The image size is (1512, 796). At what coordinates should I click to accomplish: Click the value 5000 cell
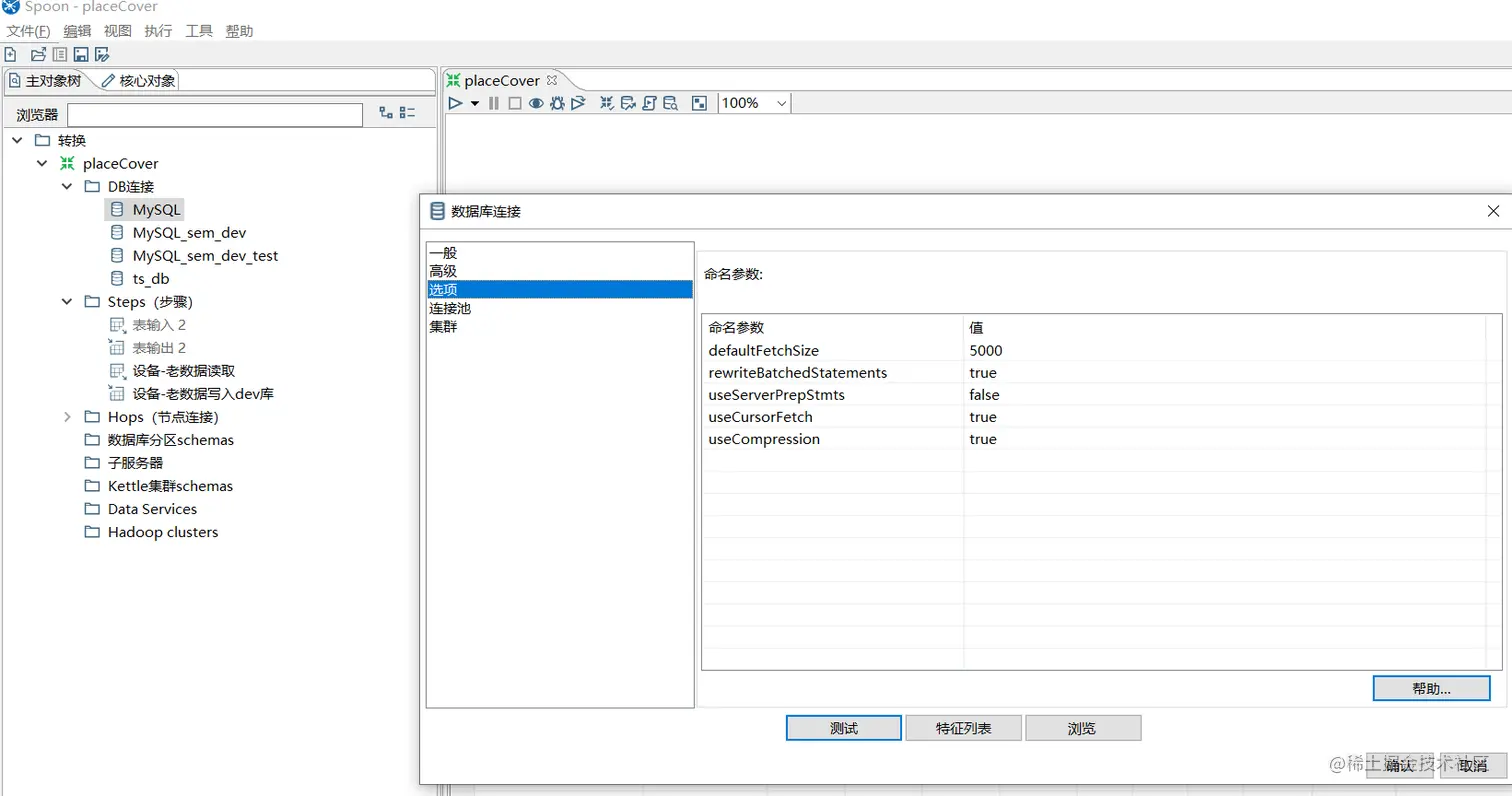coord(1225,350)
